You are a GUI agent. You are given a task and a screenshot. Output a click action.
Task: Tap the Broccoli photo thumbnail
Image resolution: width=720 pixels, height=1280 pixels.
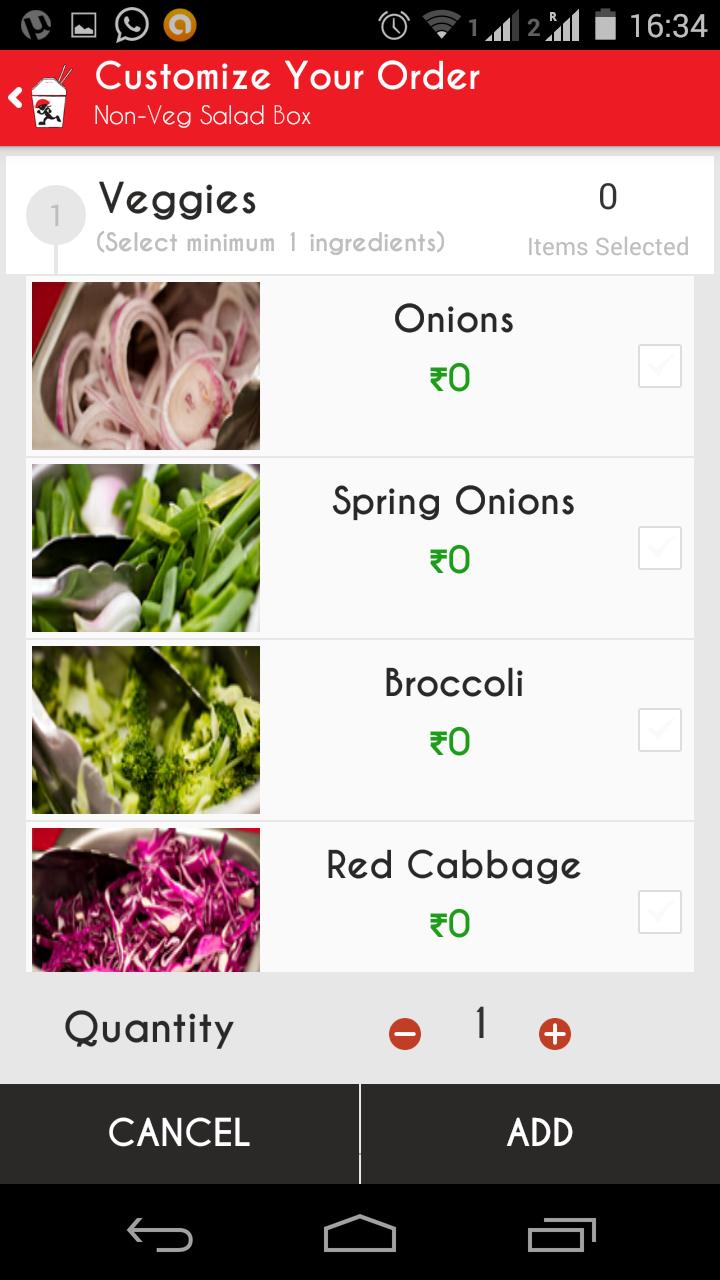pos(146,730)
